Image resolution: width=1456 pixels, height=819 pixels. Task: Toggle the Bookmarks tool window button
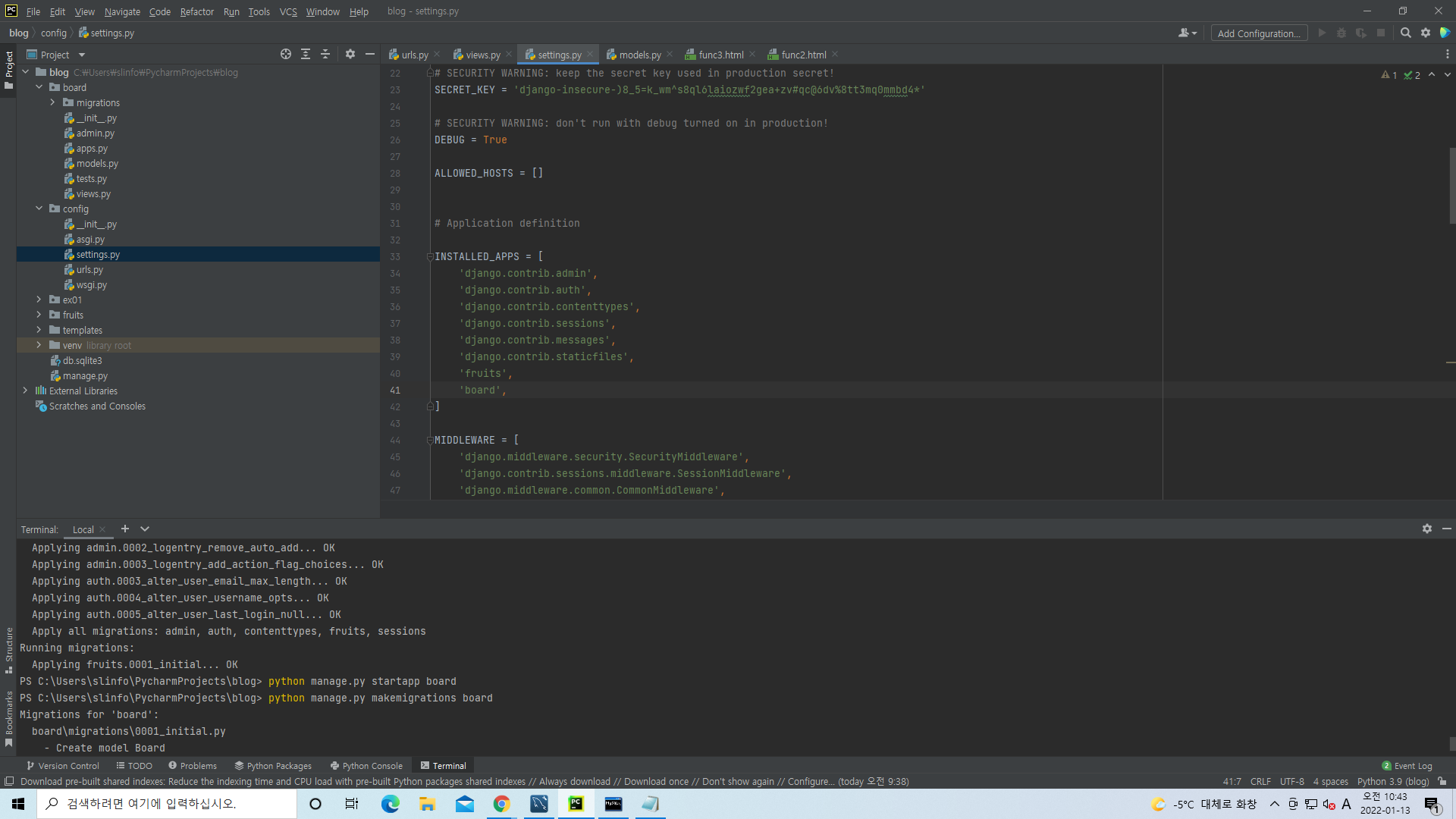coord(8,717)
